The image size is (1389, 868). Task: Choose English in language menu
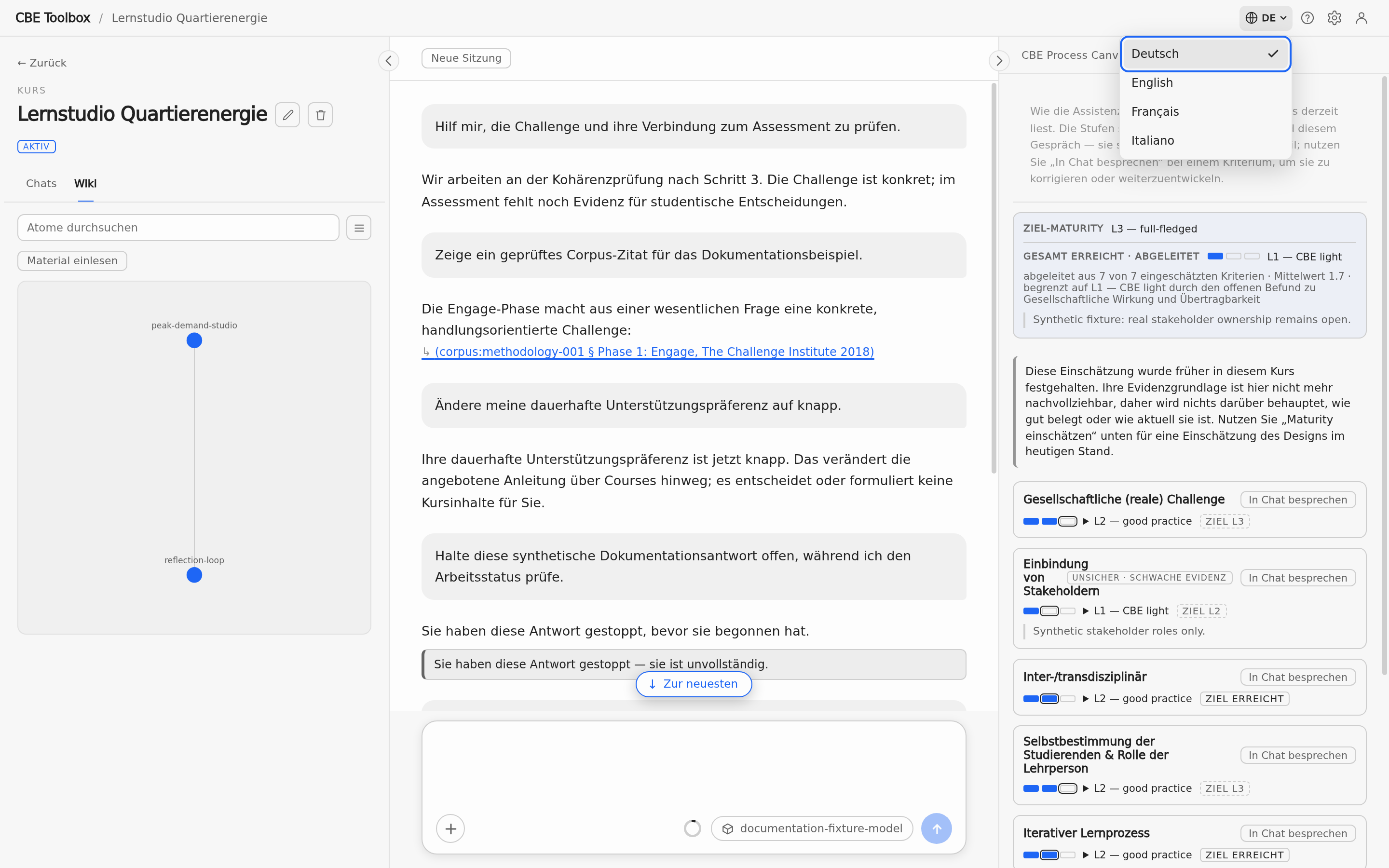click(1205, 82)
